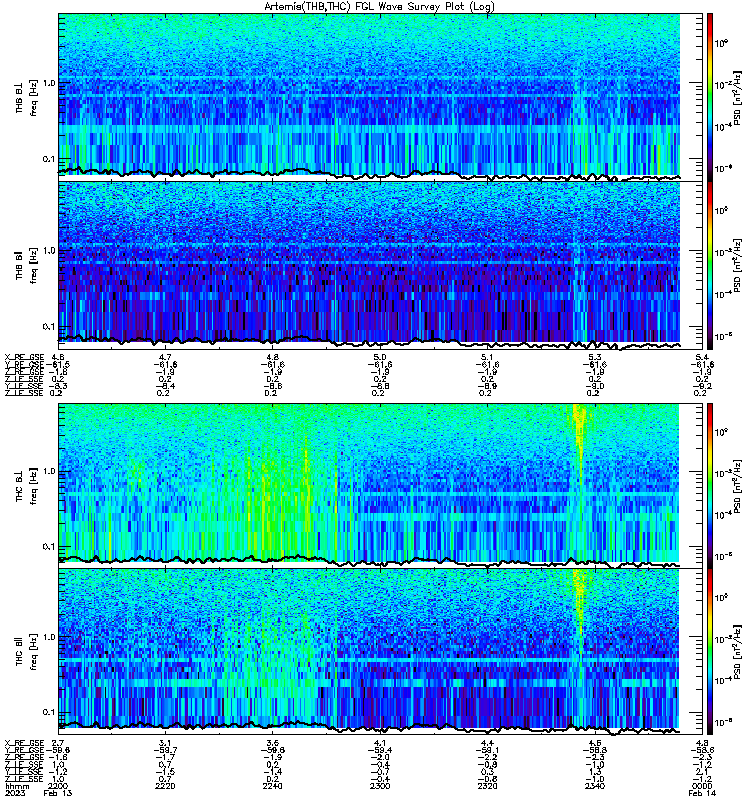
Task: Click the PSD [nT²/Hz] label of the THC B⊥ panel
Action: click(738, 486)
